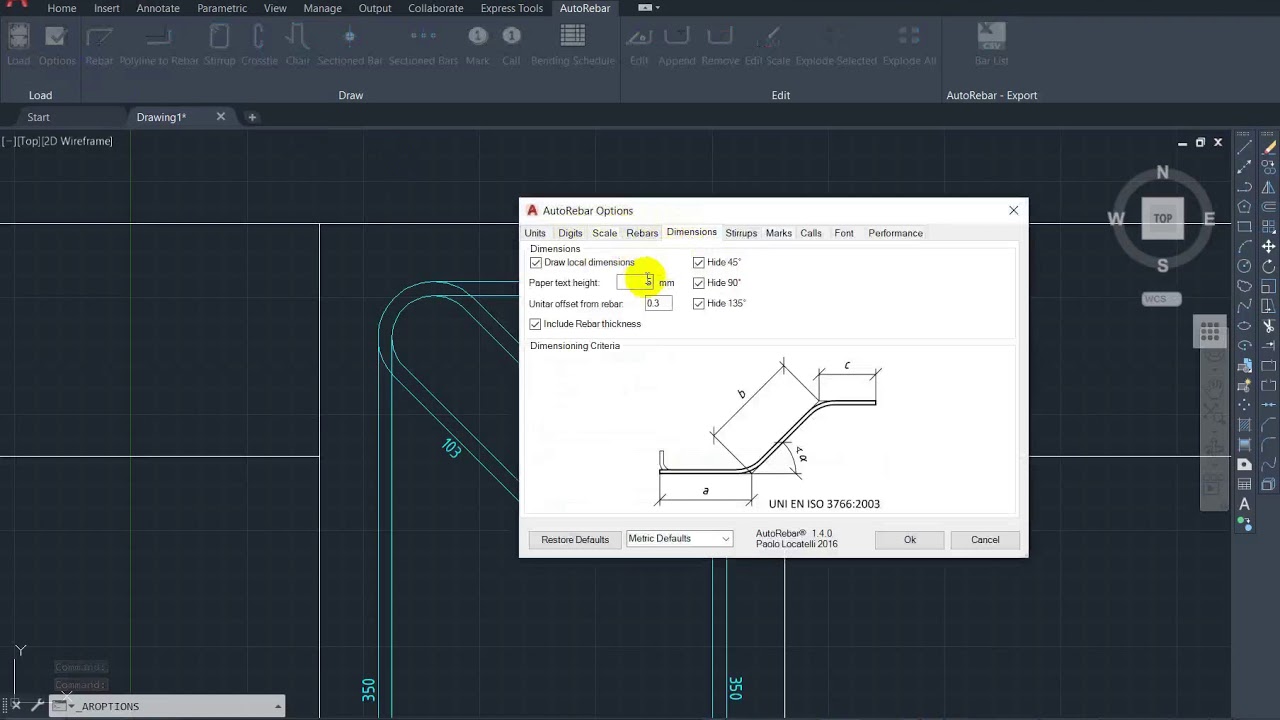The image size is (1280, 720).
Task: Click Ok in AutoRebar Options
Action: point(910,540)
